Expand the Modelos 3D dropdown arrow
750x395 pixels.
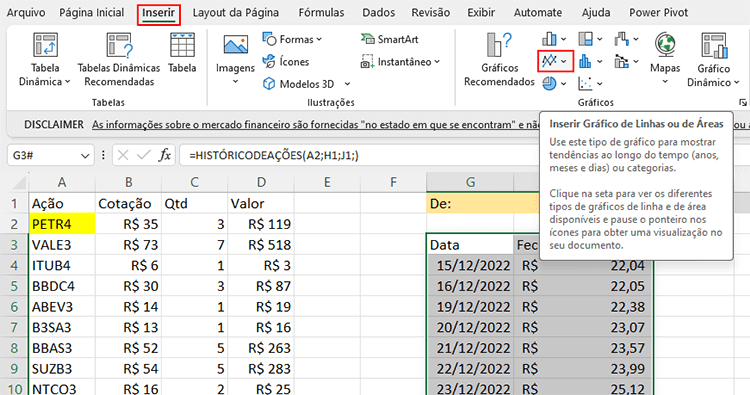(347, 84)
